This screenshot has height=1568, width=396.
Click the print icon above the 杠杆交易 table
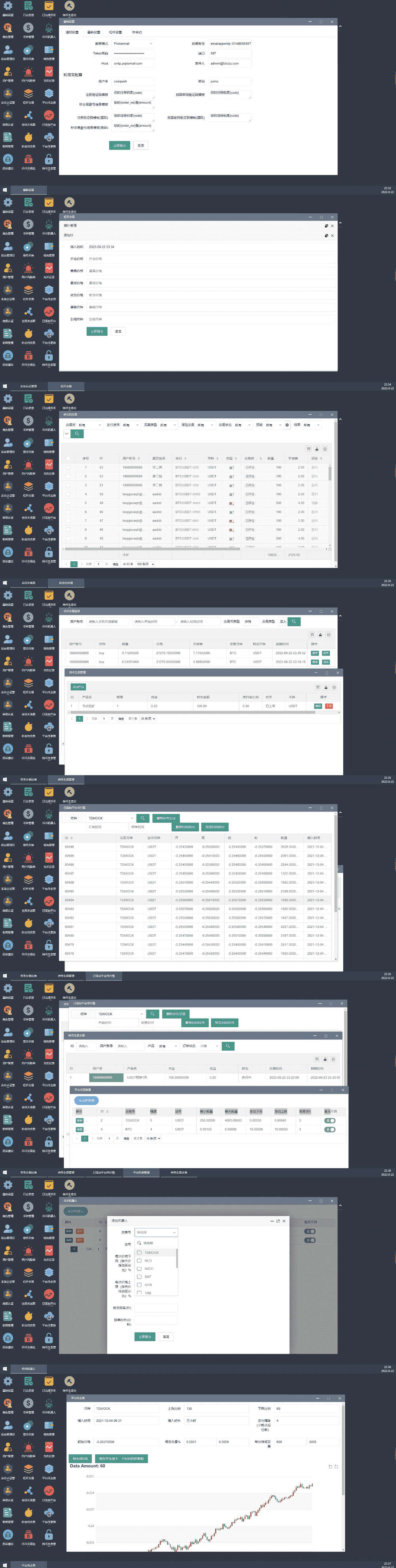(x=325, y=449)
